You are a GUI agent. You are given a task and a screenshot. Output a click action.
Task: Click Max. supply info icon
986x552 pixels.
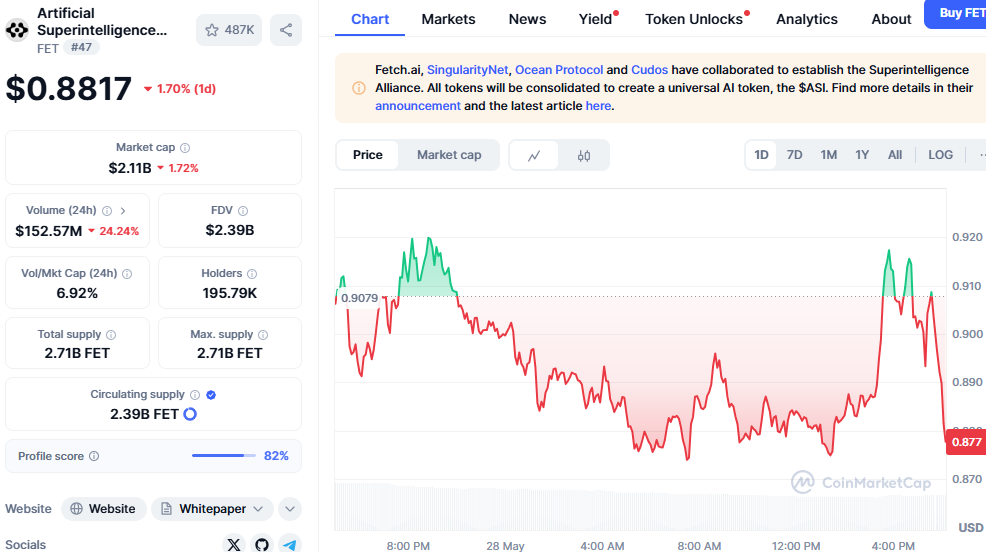263,334
